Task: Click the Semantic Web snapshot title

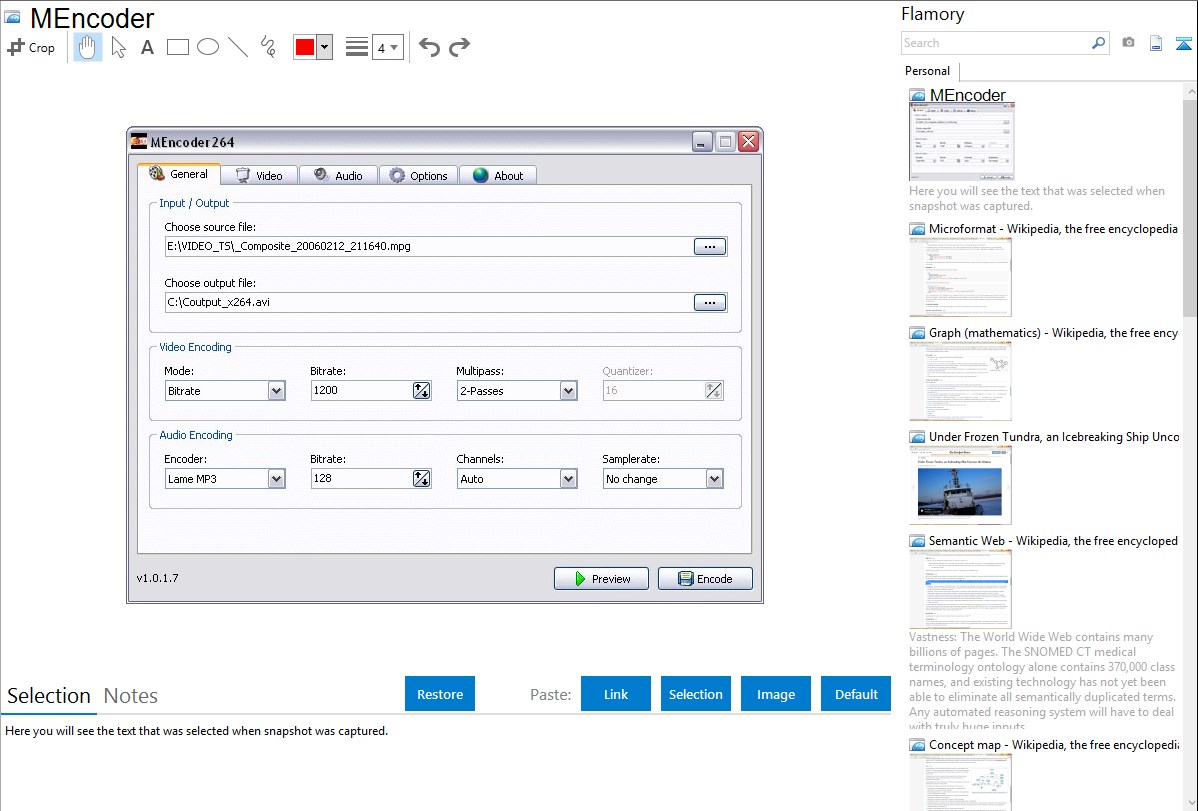Action: click(1053, 540)
